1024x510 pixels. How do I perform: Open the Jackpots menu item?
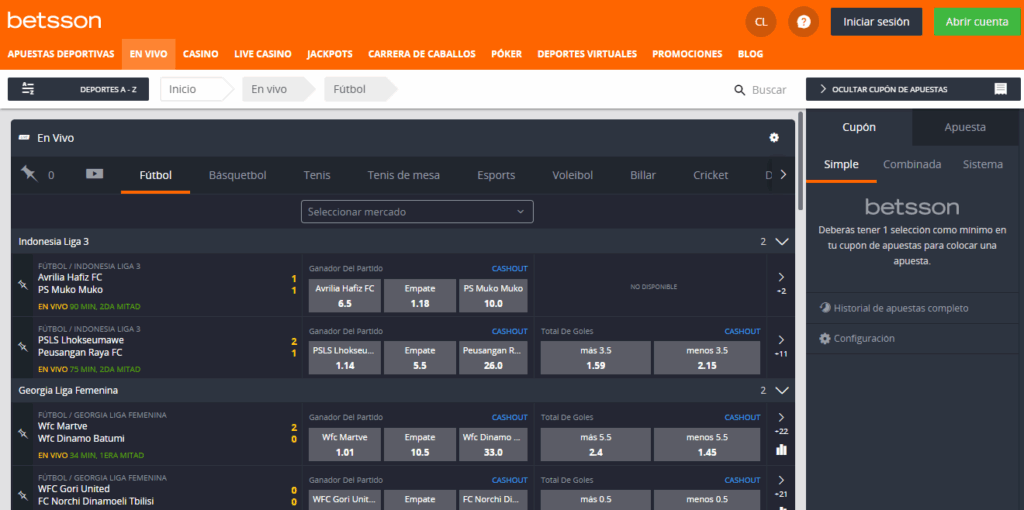click(330, 54)
